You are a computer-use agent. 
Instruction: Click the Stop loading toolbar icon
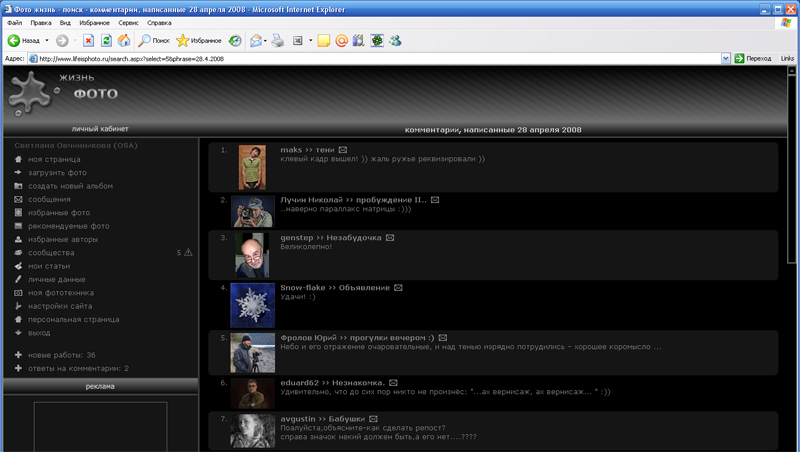89,41
